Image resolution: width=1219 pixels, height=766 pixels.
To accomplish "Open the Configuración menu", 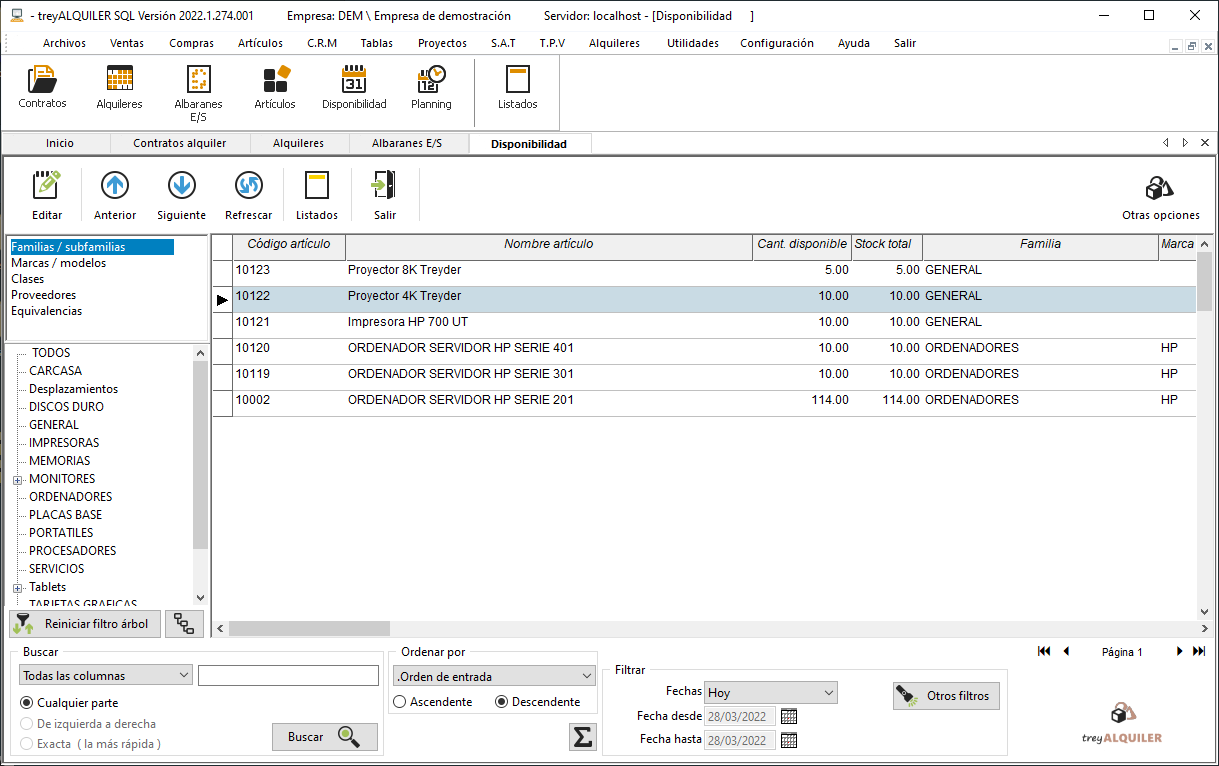I will pos(777,43).
